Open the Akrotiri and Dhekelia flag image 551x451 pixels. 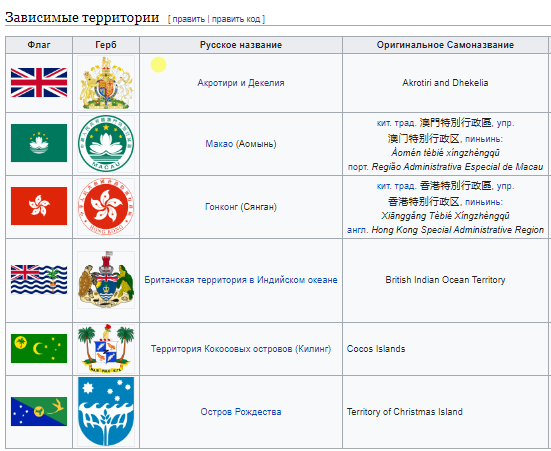(39, 83)
